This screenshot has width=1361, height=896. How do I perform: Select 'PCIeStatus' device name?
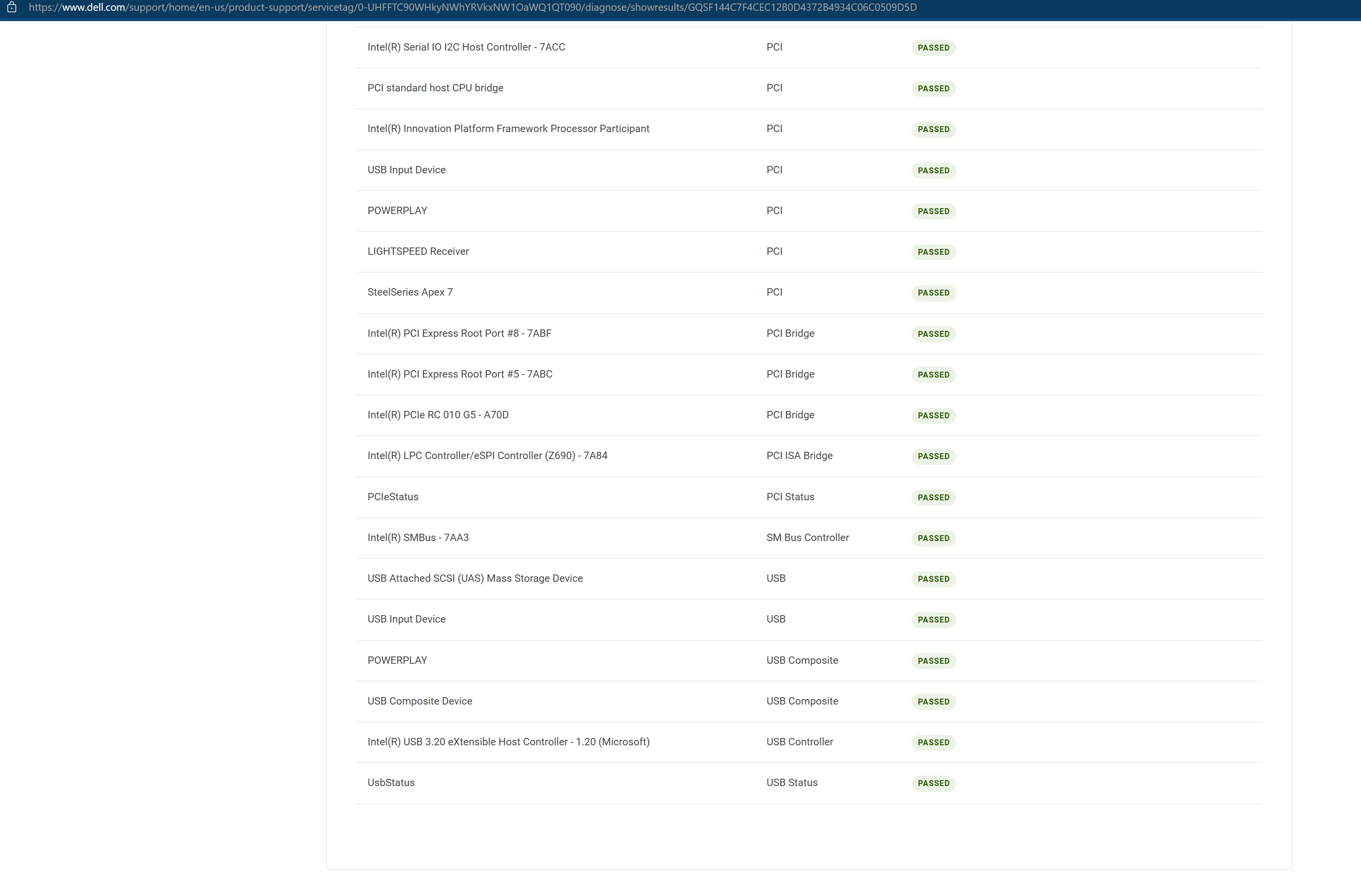(x=393, y=497)
